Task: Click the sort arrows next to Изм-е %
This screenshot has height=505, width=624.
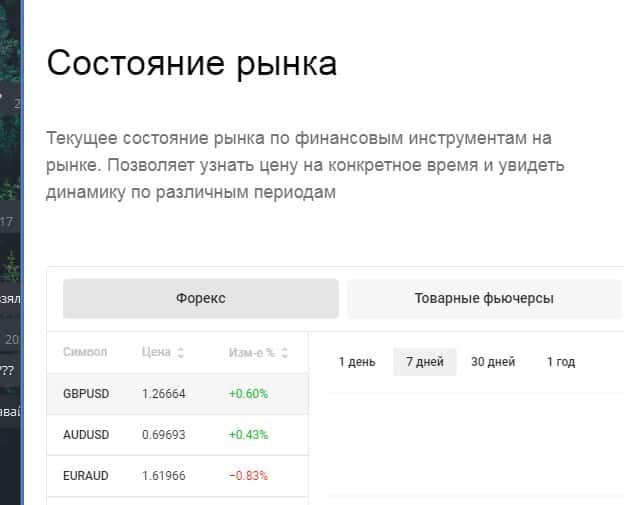Action: 285,353
